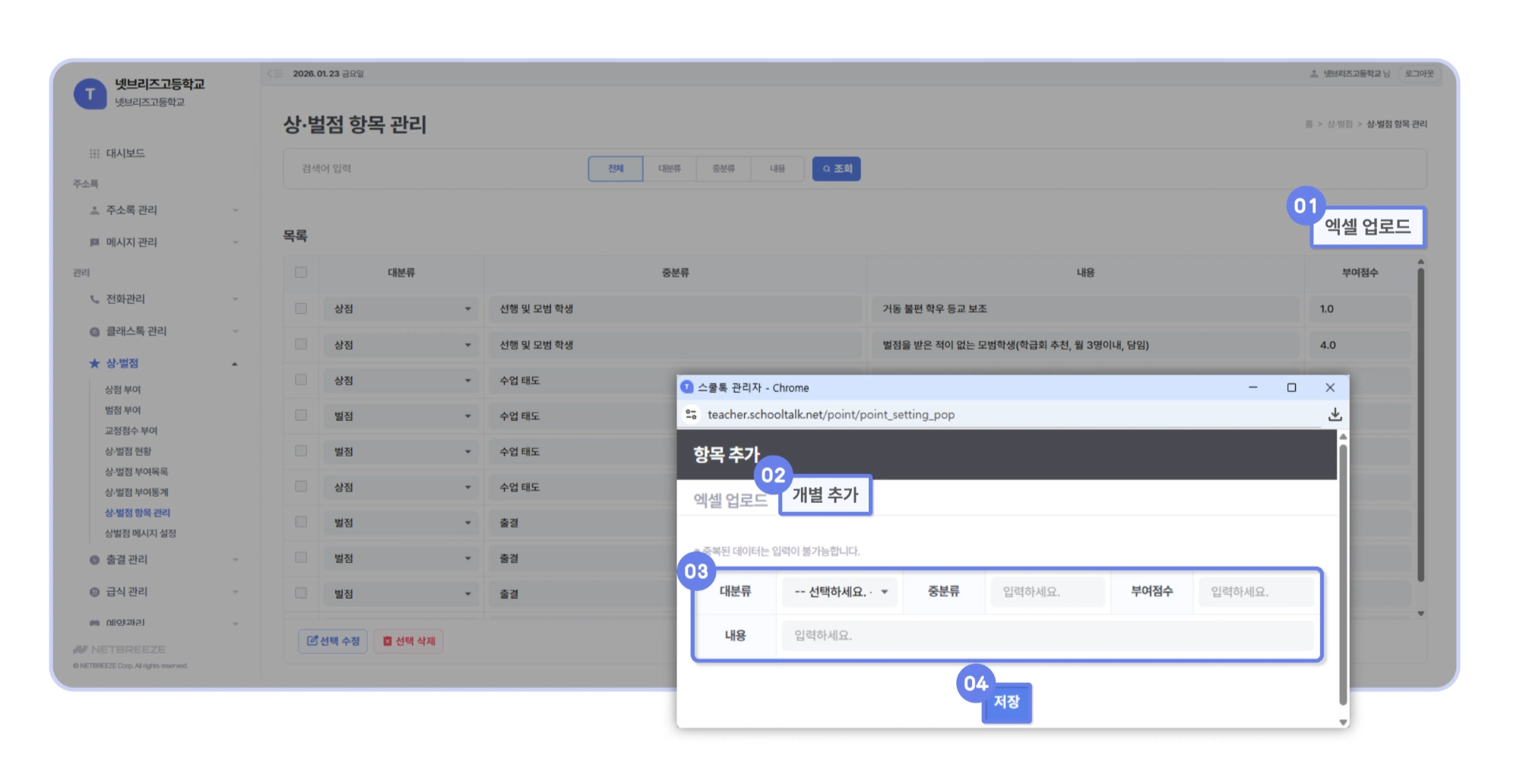Click the user icon beside 넷브리즈고등학교 님

(1313, 74)
